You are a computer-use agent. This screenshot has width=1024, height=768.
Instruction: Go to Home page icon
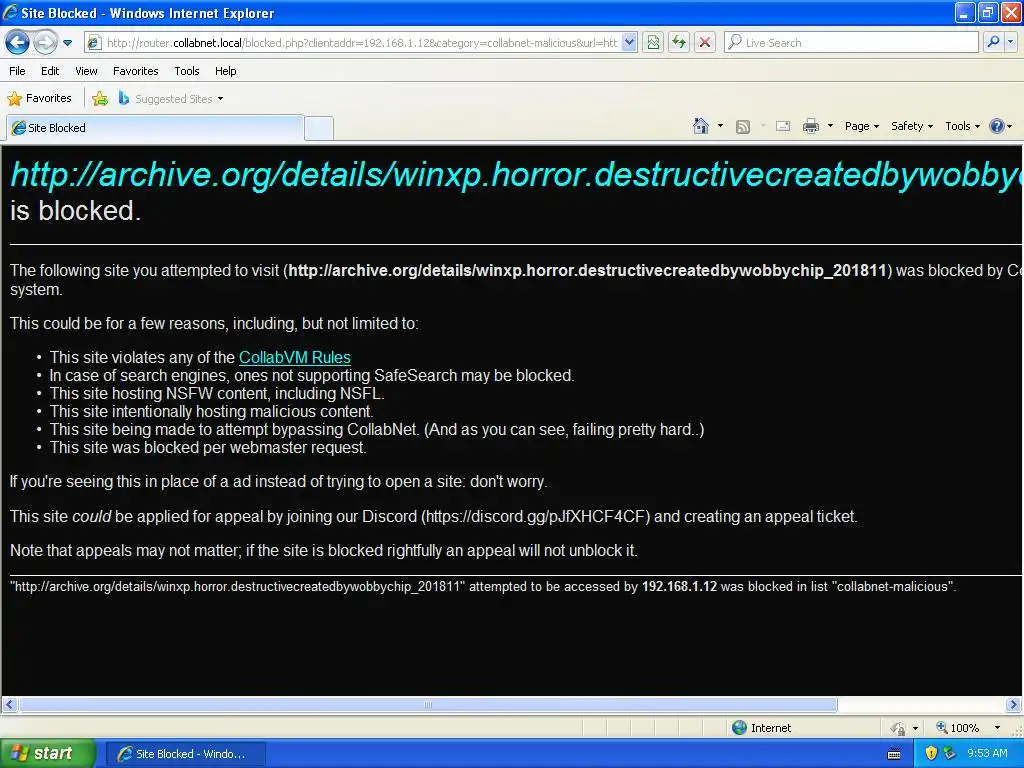click(701, 126)
